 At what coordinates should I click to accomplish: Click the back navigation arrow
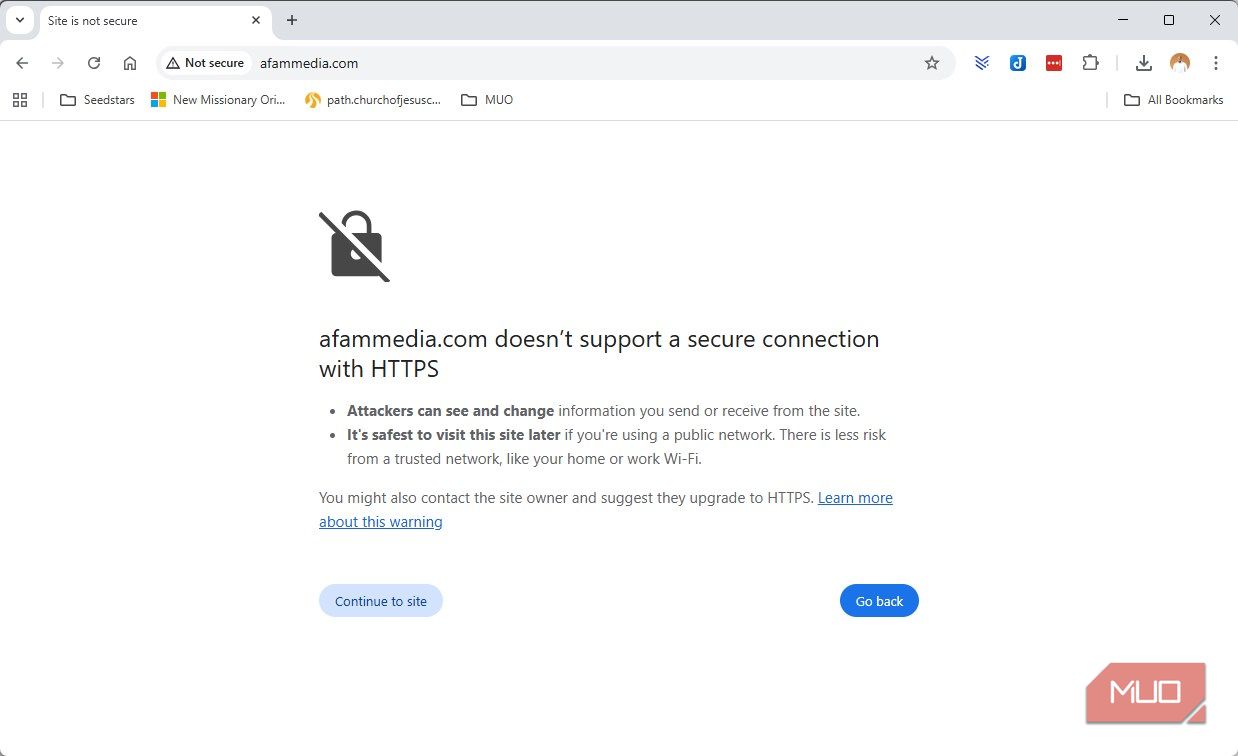(22, 63)
